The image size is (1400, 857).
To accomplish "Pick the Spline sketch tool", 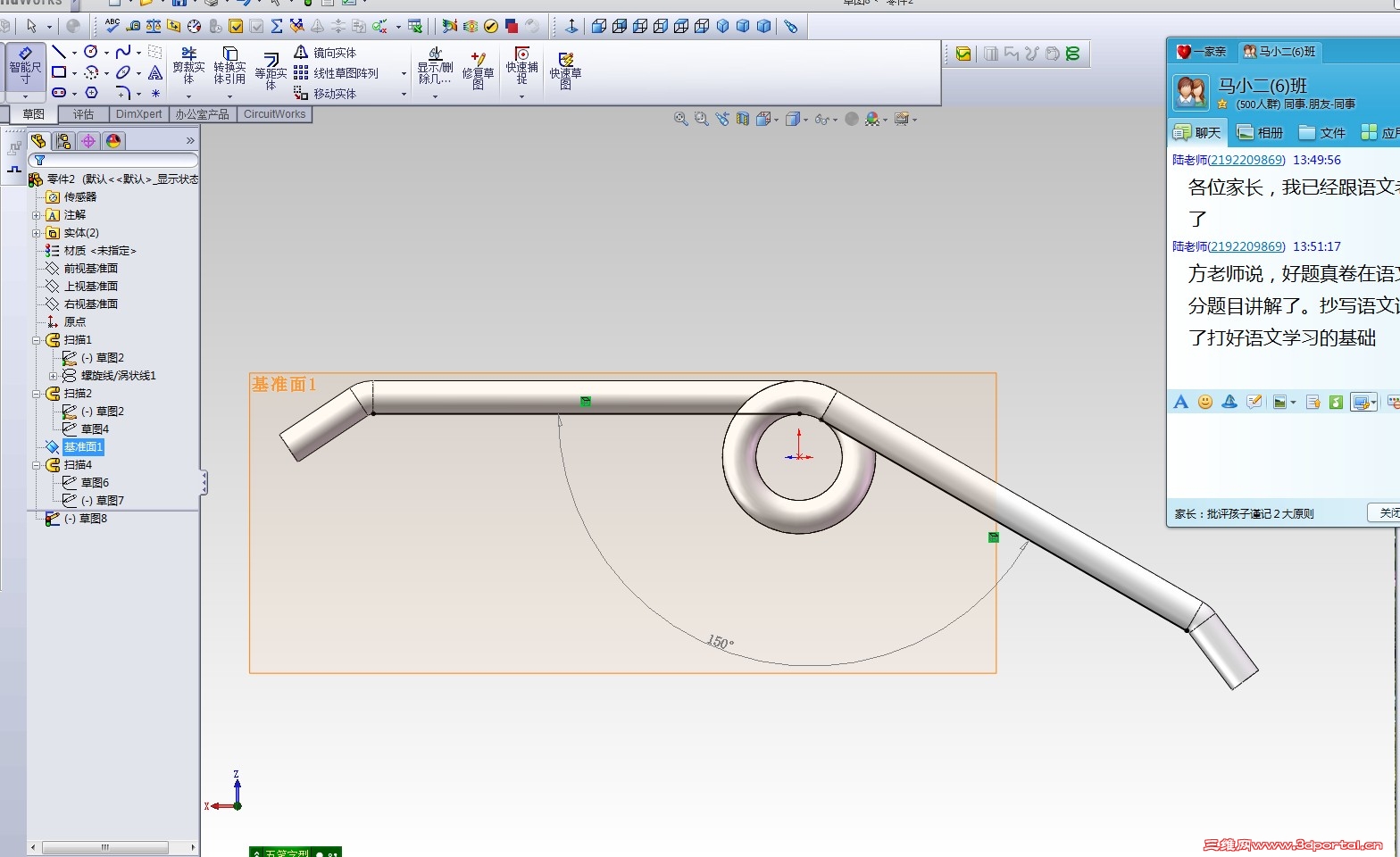I will tap(123, 53).
